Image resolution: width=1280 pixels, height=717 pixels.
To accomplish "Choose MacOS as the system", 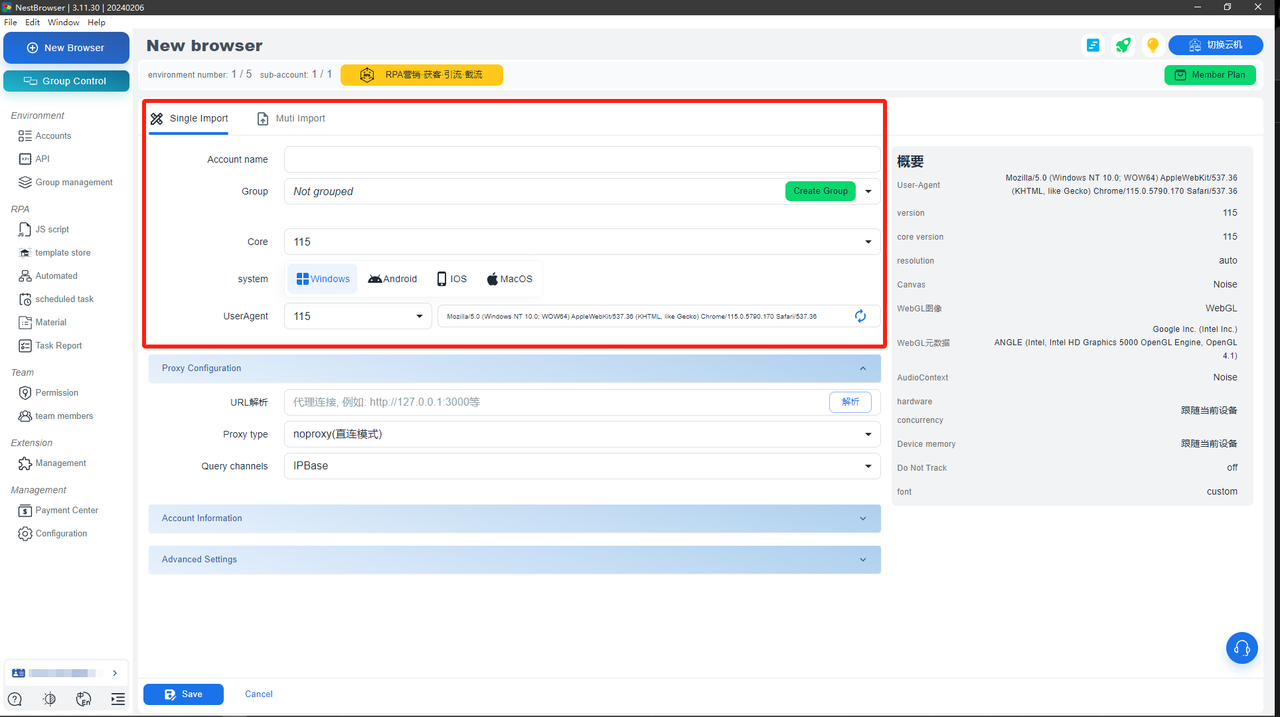I will (x=509, y=279).
